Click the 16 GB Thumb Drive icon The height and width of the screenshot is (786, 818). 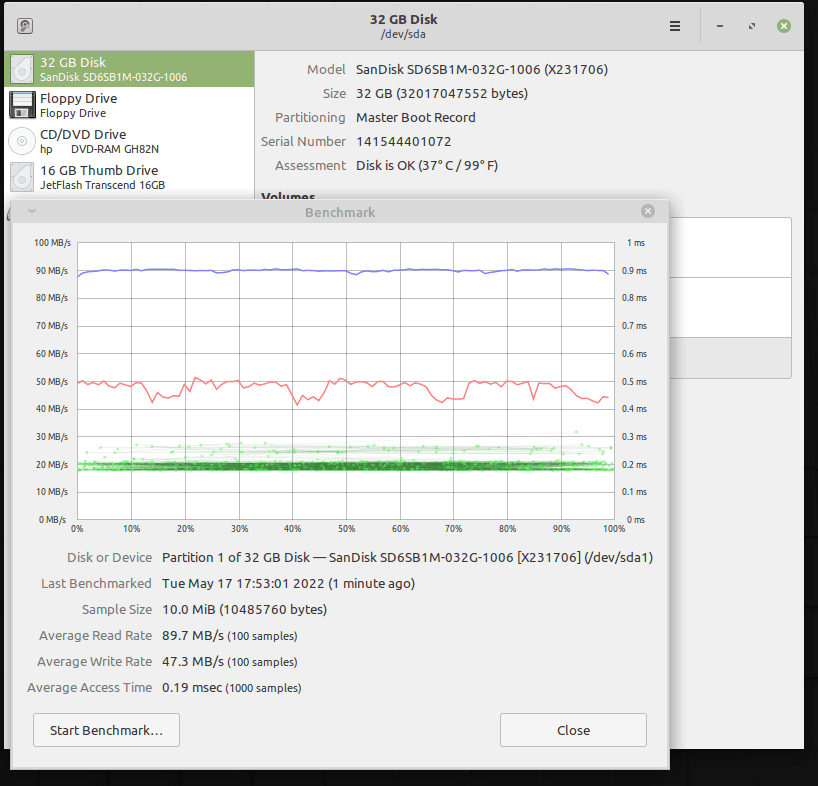pyautogui.click(x=22, y=177)
